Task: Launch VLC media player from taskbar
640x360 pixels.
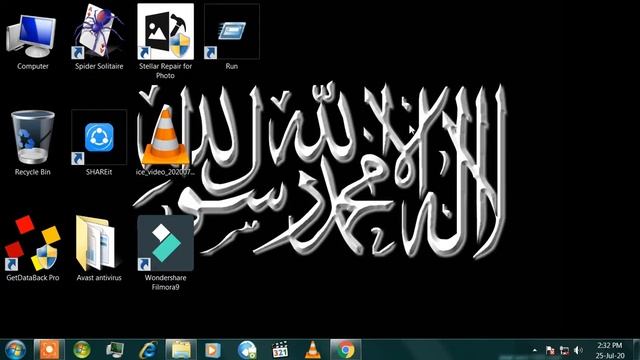Action: pyautogui.click(x=313, y=350)
